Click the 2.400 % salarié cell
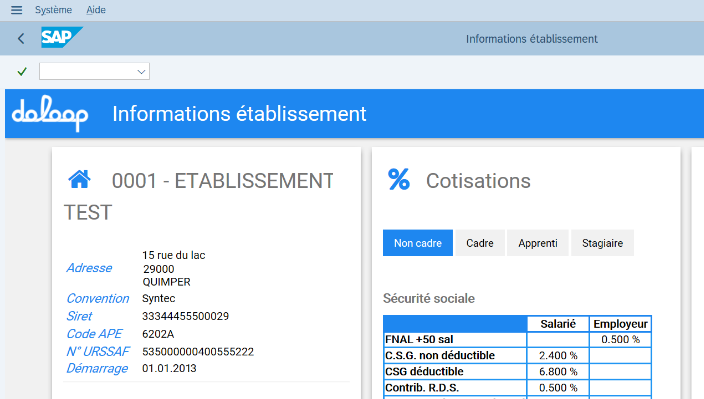Screen dimensions: 704x399 (x=558, y=355)
